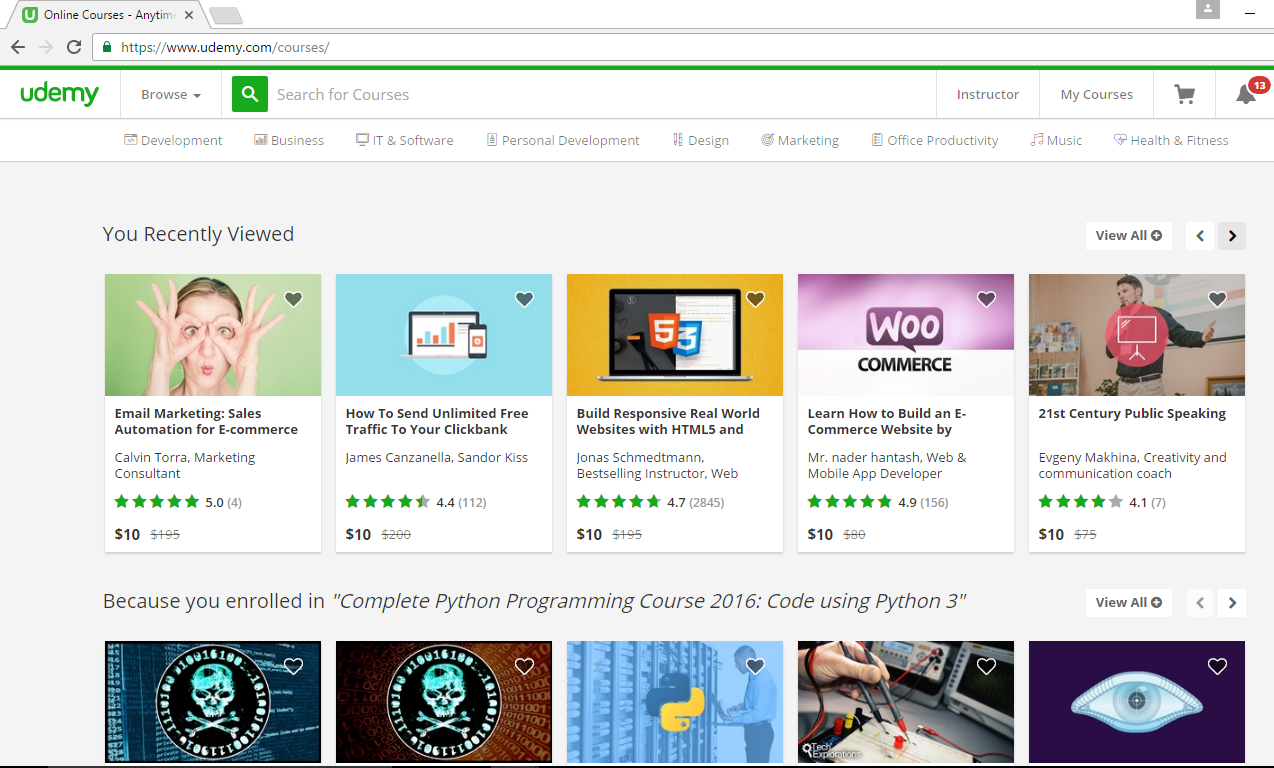Click the browser forward arrow
The image size is (1274, 768).
point(45,47)
